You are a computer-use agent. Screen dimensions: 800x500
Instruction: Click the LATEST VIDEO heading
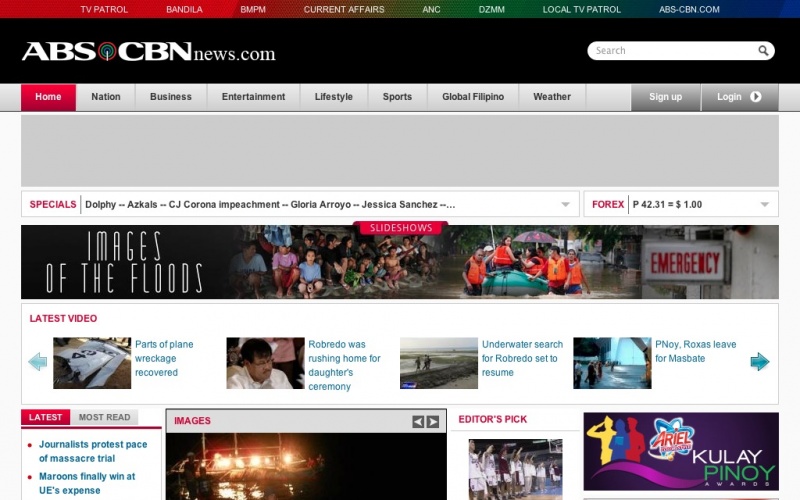[63, 318]
